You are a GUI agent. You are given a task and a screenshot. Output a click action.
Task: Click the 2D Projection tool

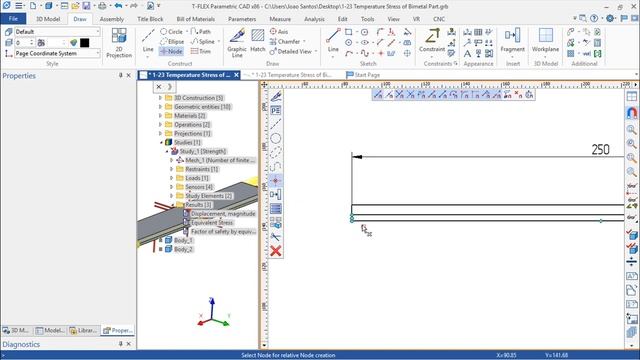pos(119,43)
